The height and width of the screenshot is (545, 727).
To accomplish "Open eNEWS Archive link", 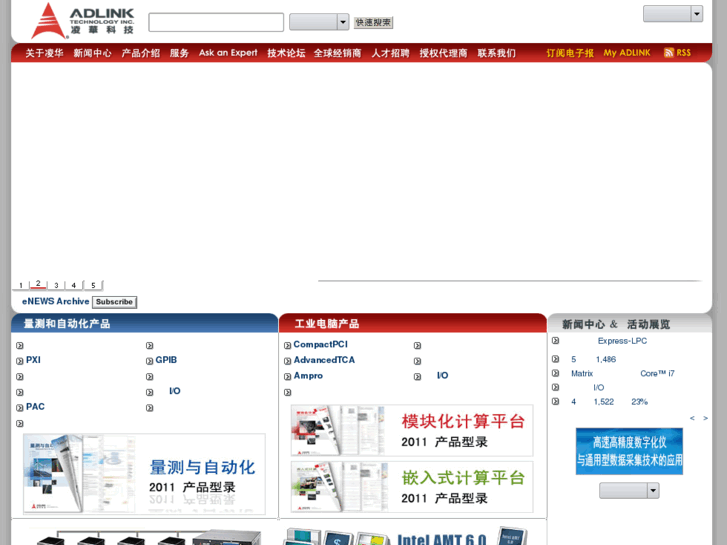I will coord(56,301).
